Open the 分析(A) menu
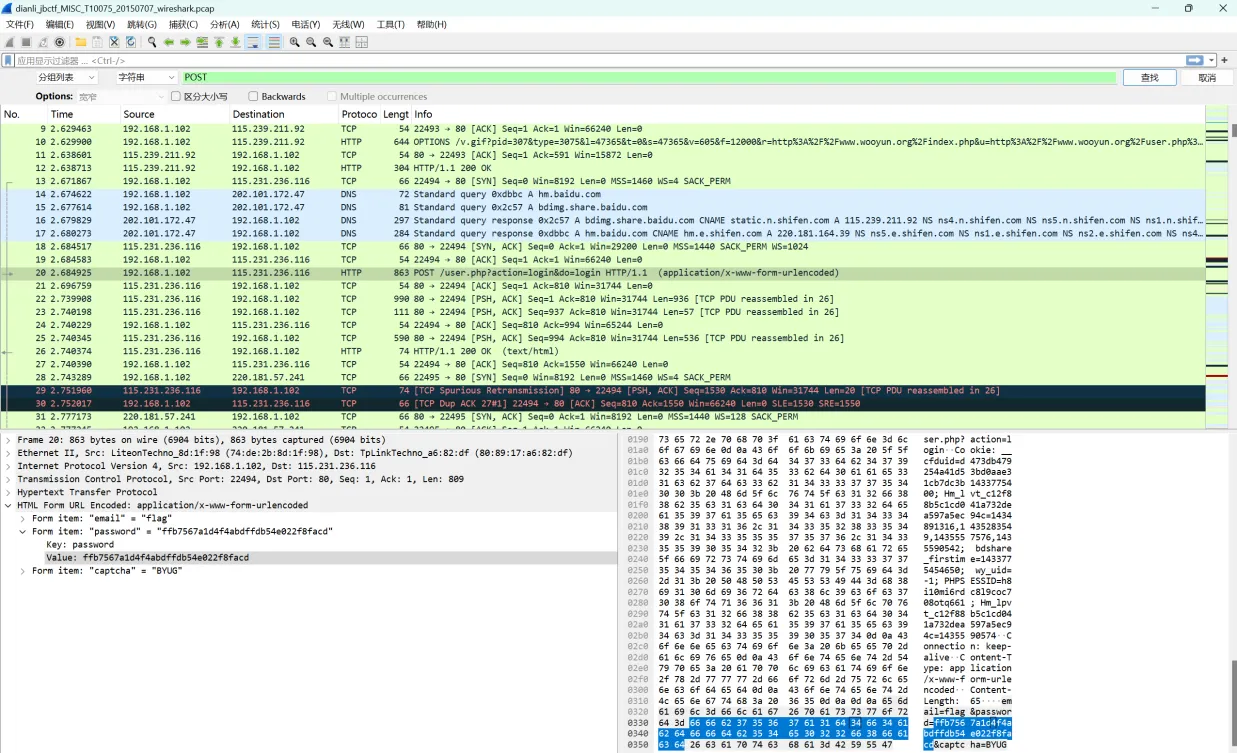Screen dimensions: 1237x753 (224, 24)
